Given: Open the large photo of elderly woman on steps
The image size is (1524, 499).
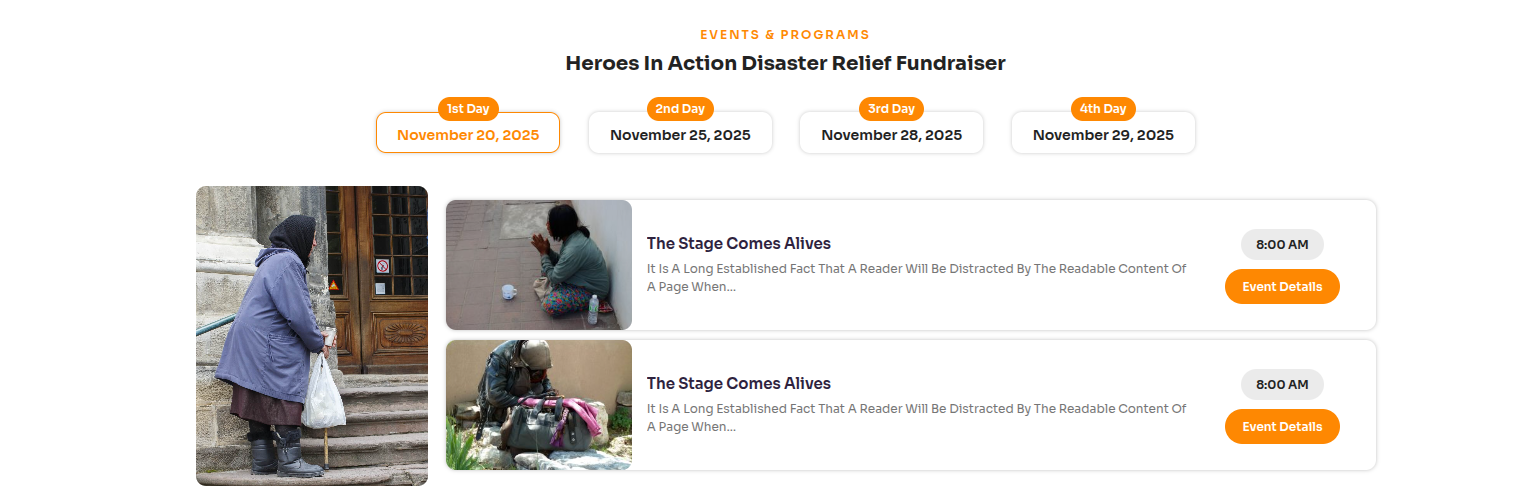Looking at the screenshot, I should coord(312,335).
